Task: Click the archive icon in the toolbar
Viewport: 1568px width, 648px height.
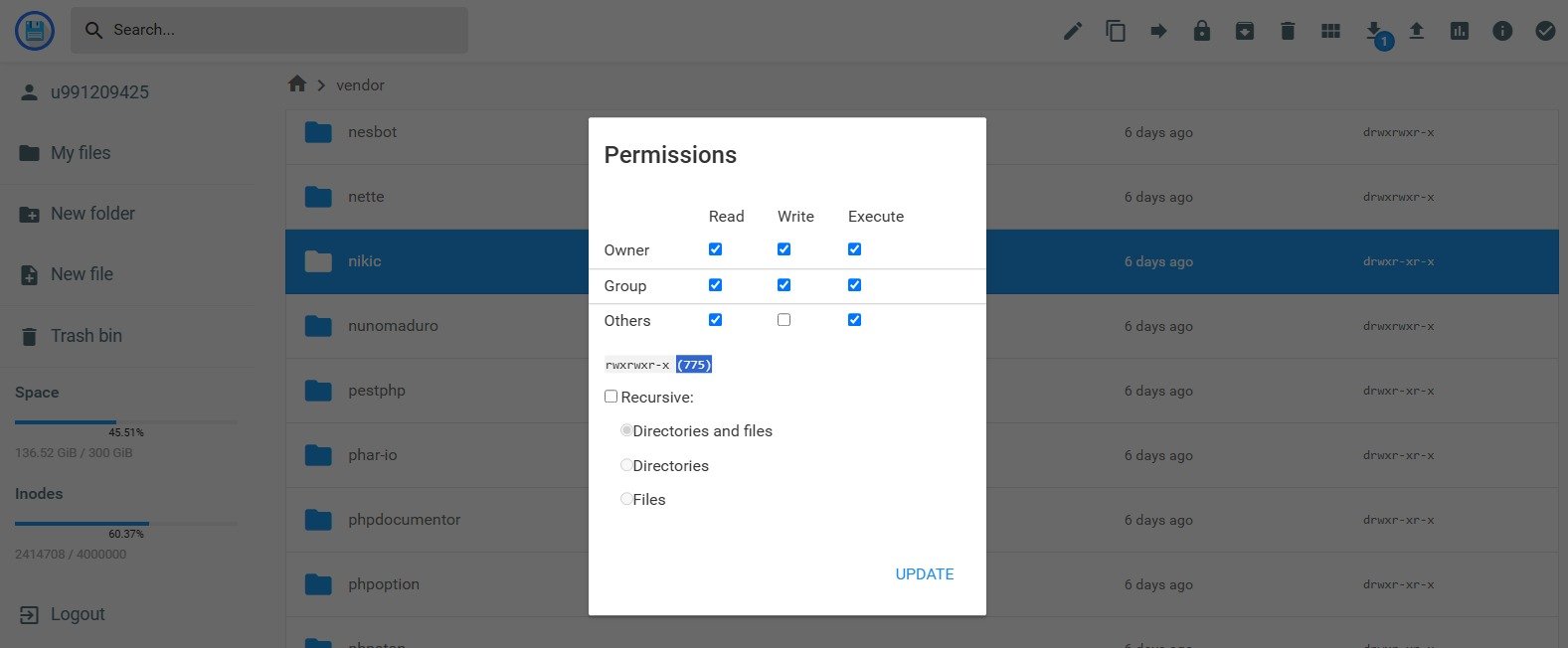Action: [1245, 31]
